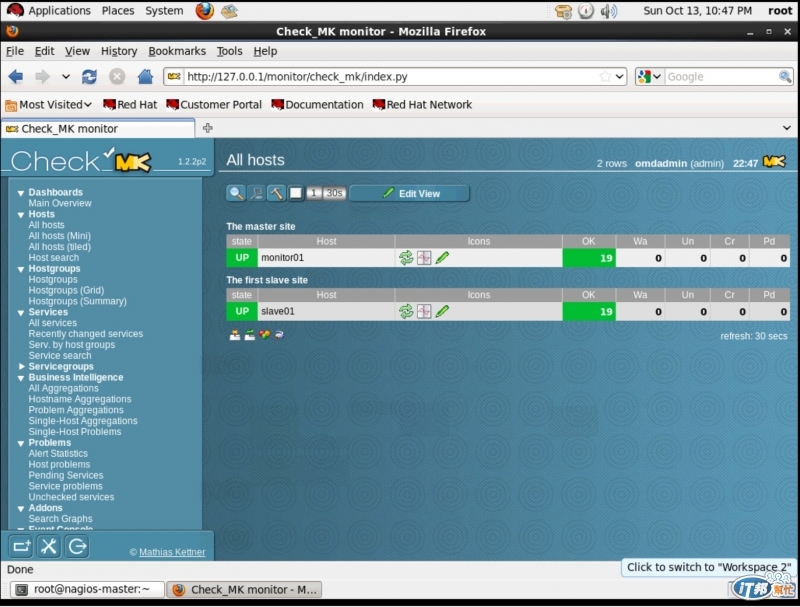Click the crossed tools icon at sidebar bottom
Image resolution: width=800 pixels, height=607 pixels.
[49, 546]
